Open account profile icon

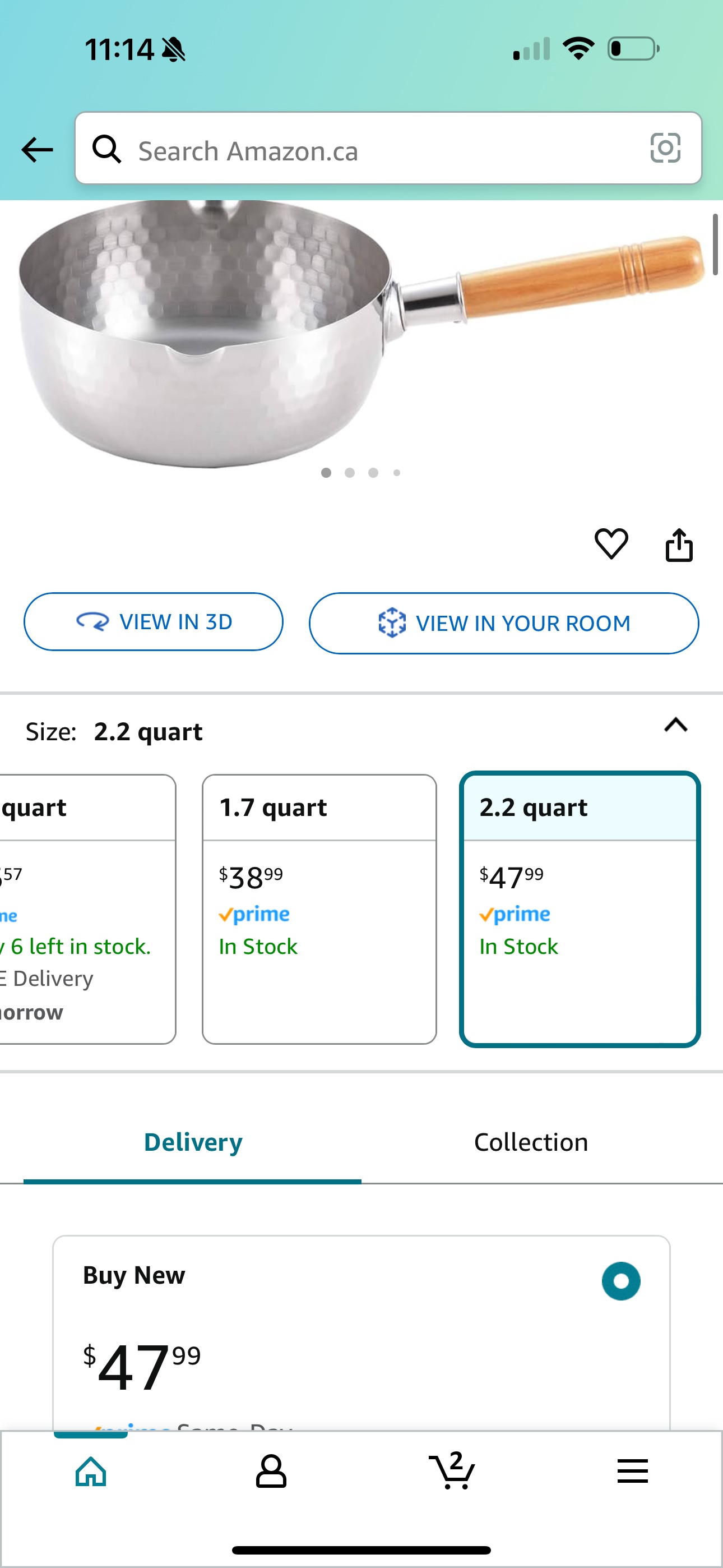tap(271, 1471)
